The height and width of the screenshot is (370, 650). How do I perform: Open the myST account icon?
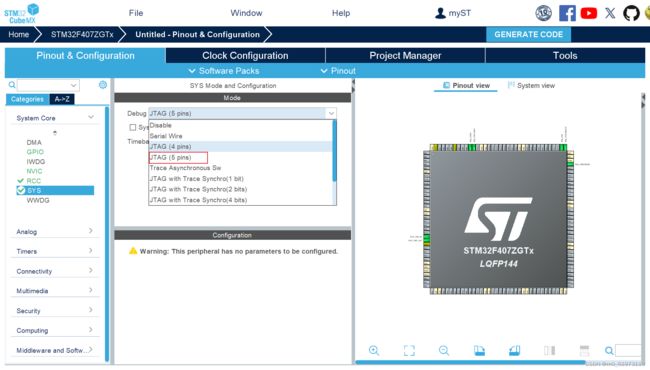440,13
